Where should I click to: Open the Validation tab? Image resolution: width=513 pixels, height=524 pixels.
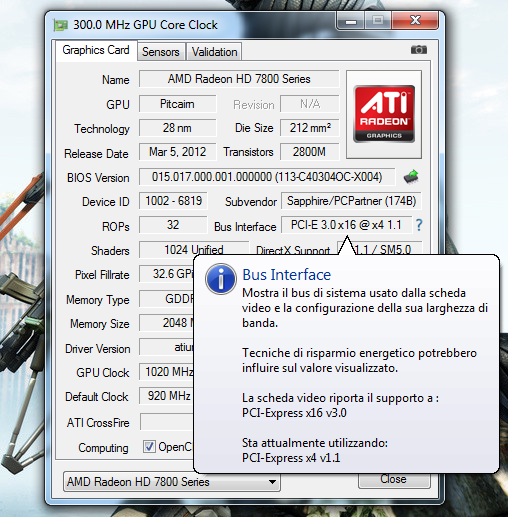[214, 52]
